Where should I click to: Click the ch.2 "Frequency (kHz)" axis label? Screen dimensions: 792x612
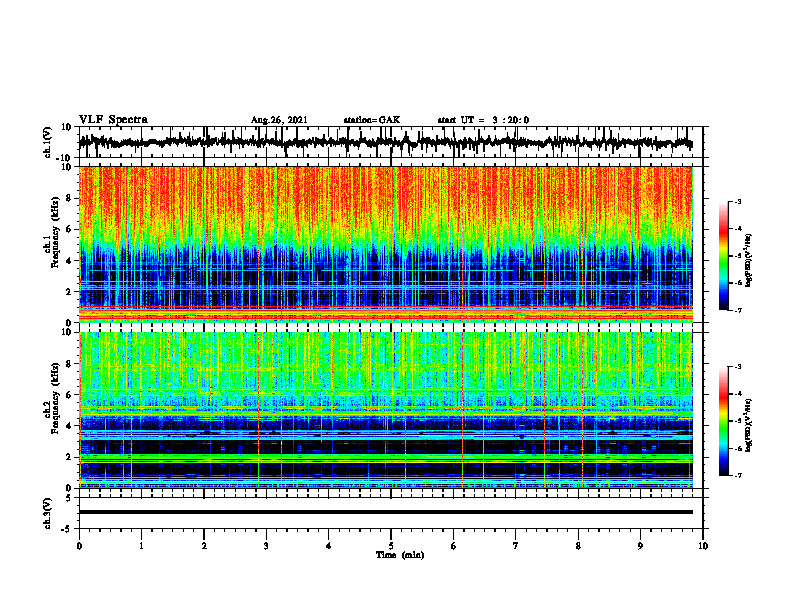point(56,398)
